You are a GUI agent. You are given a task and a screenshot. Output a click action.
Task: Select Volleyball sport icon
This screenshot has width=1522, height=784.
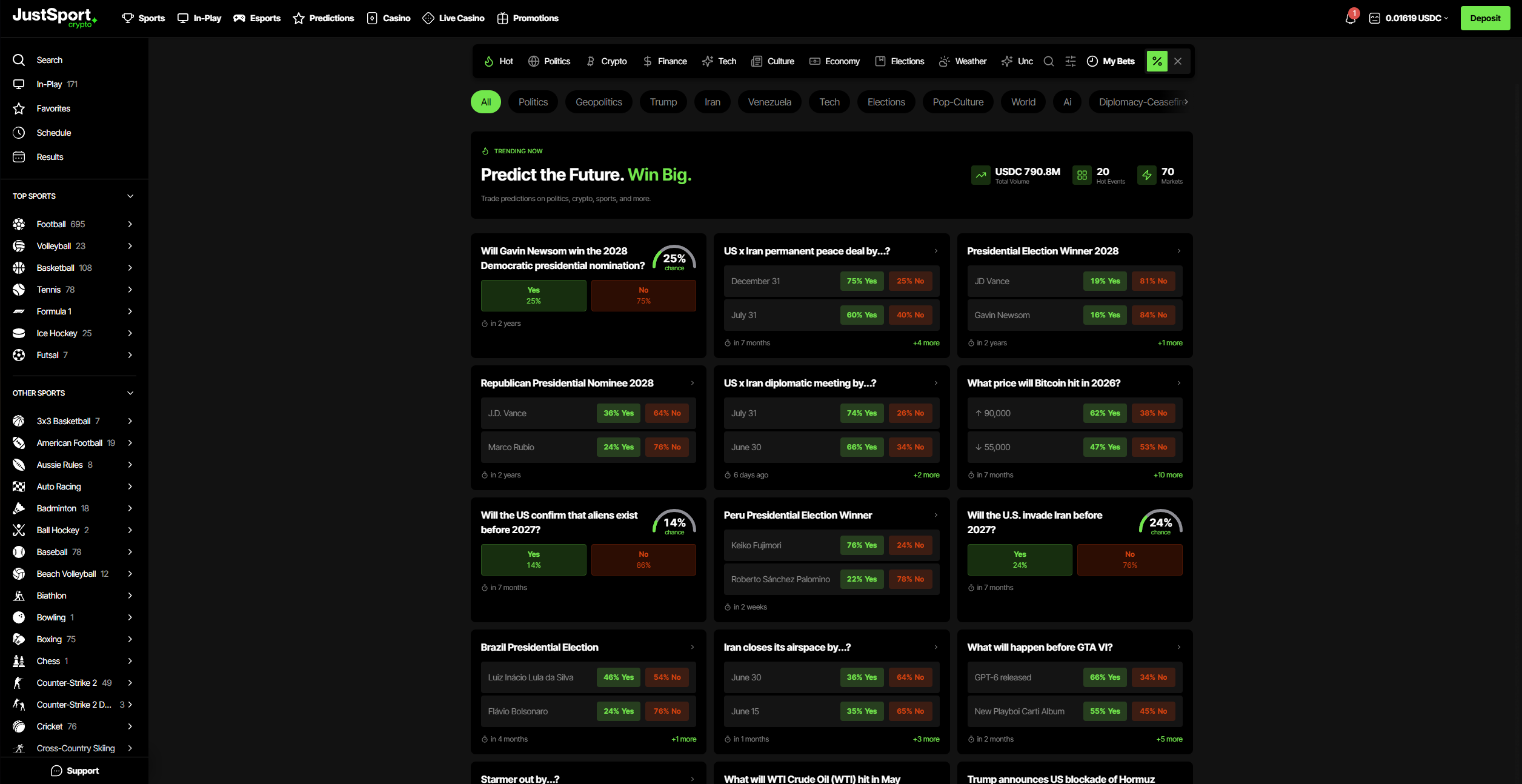coord(19,246)
